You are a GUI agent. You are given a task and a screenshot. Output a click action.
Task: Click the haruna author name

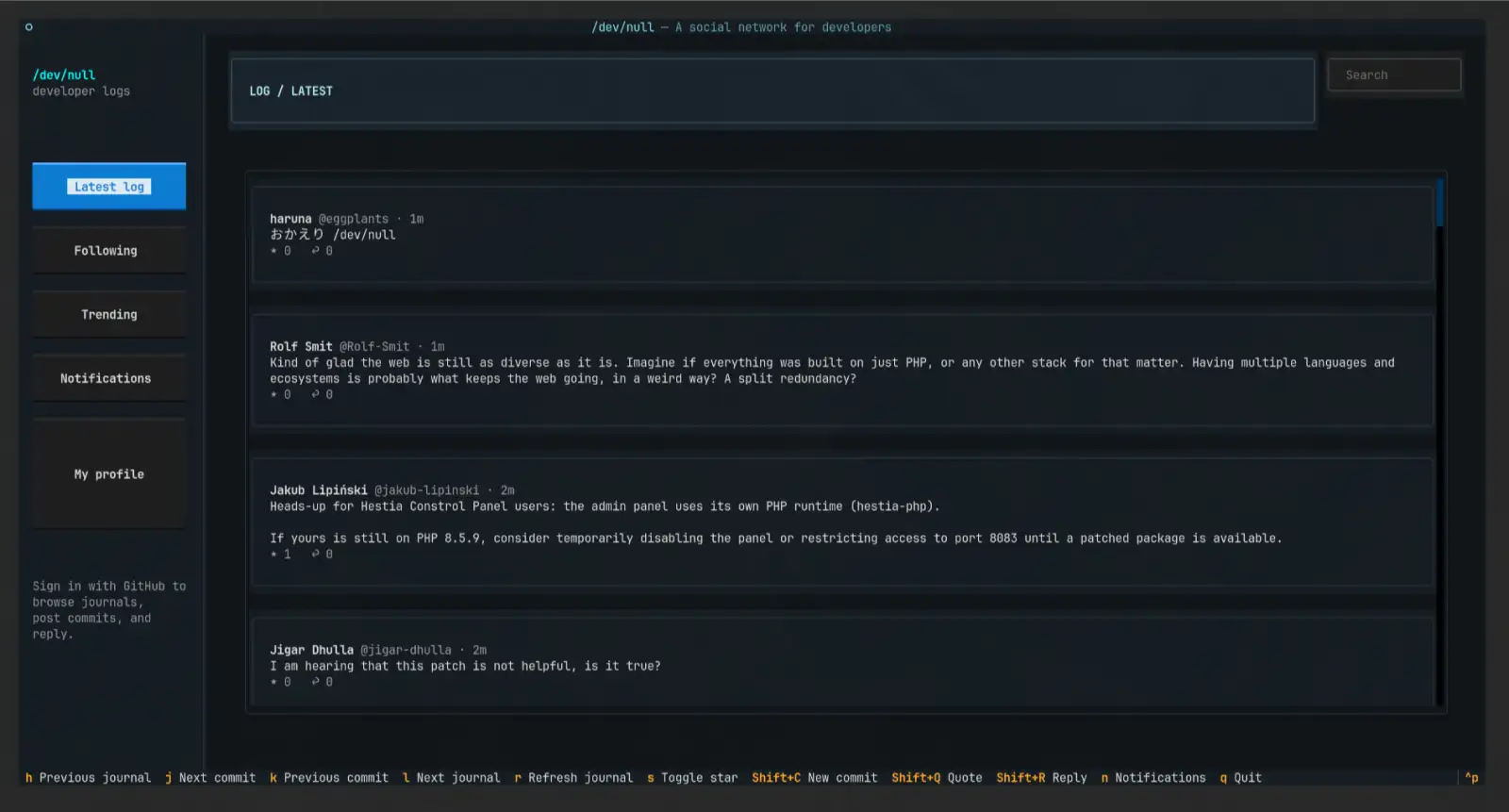click(x=290, y=219)
